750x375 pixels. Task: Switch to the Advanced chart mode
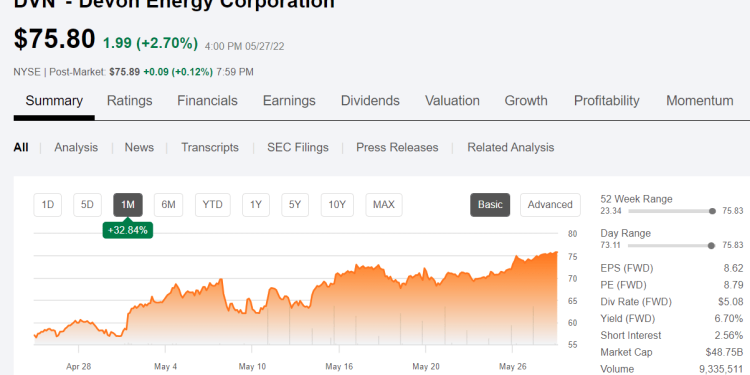[x=550, y=205]
